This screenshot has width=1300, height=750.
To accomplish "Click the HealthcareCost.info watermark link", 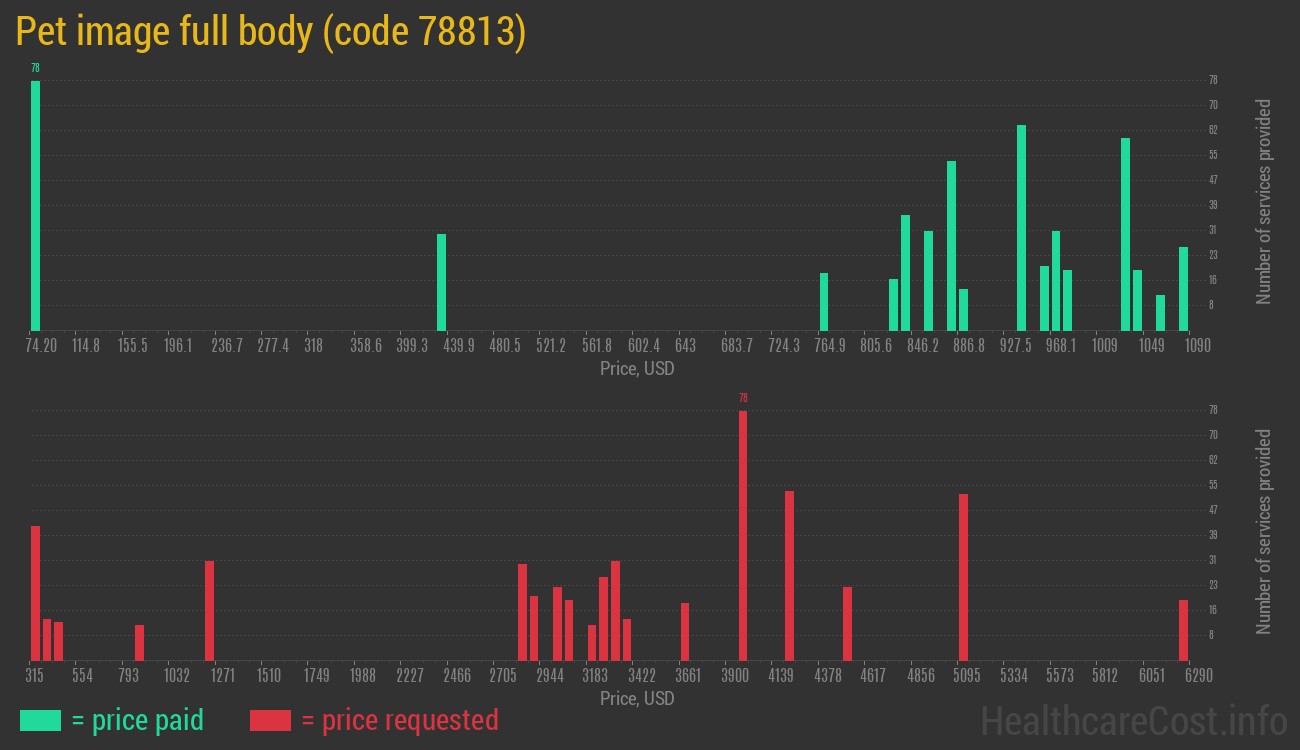I will pos(1133,720).
